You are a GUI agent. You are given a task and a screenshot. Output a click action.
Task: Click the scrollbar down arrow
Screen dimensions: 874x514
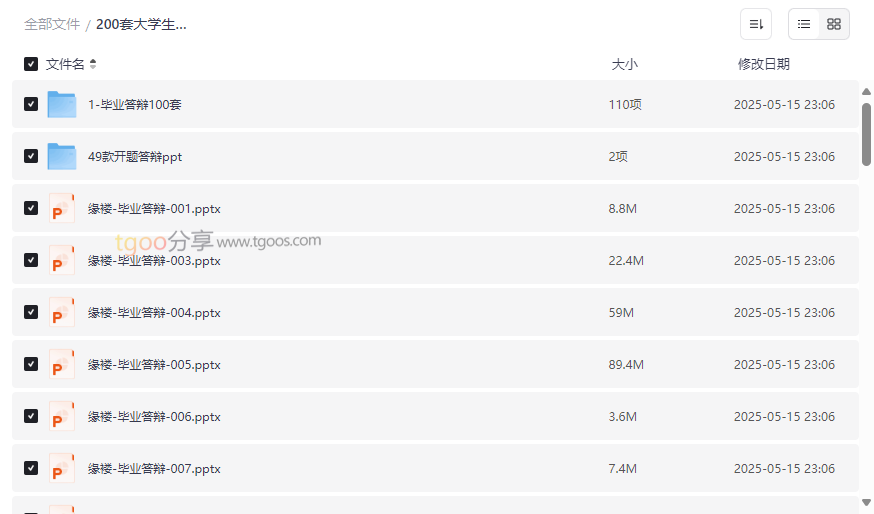866,502
